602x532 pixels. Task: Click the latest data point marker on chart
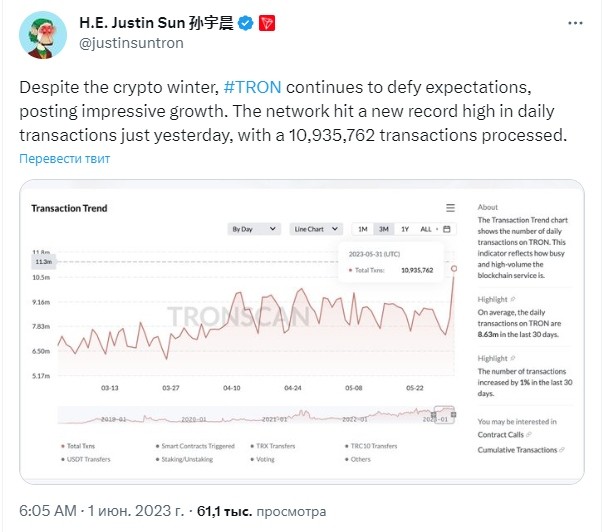454,268
